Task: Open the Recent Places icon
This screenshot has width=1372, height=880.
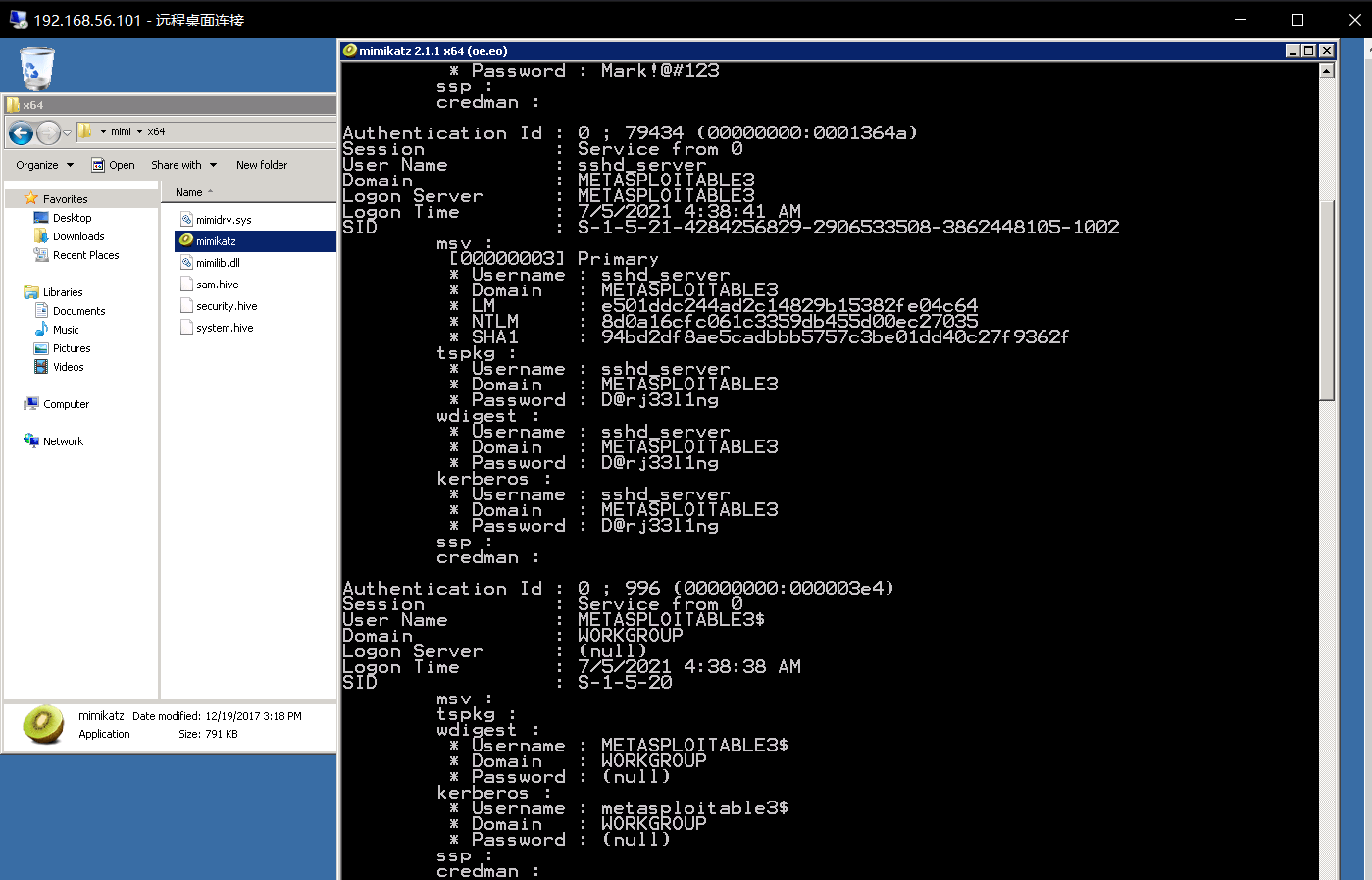Action: pos(41,255)
